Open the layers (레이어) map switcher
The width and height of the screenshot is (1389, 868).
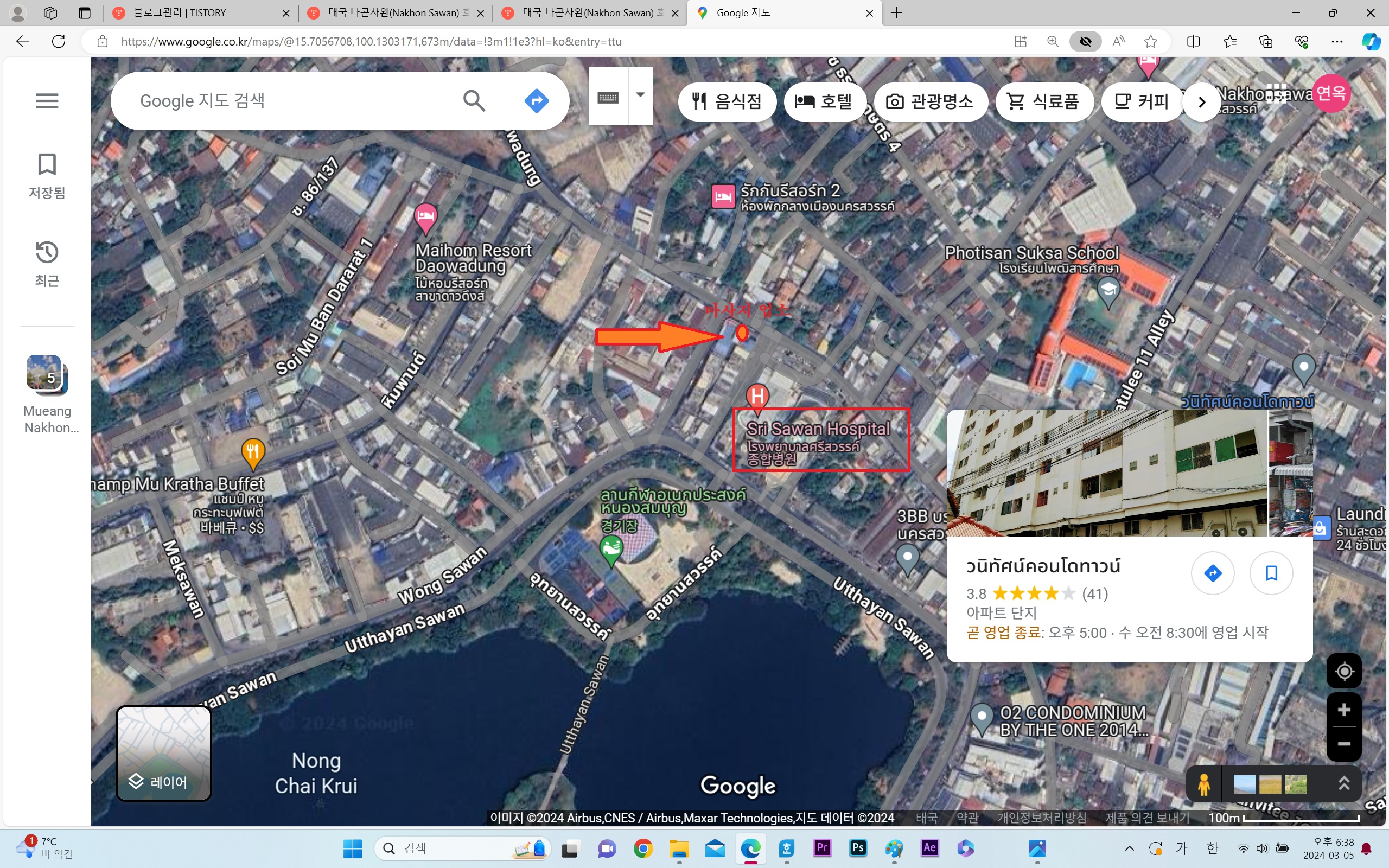(164, 753)
